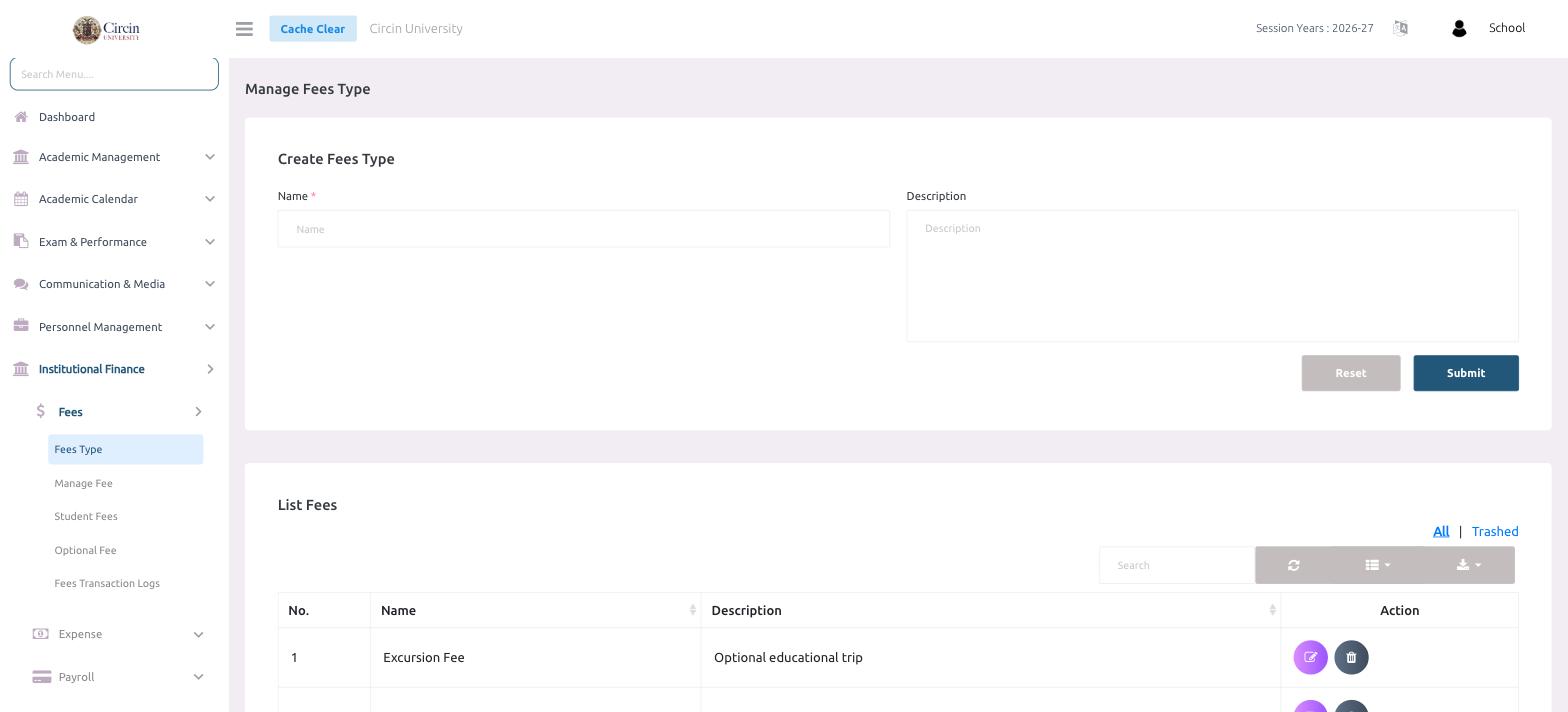Click the Circin University logo
The image size is (1568, 712).
(107, 29)
